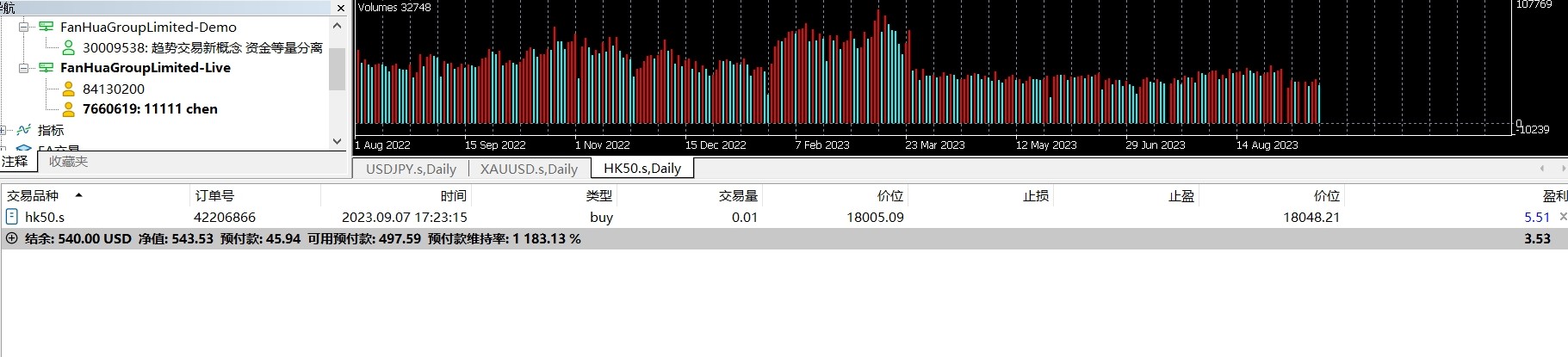
Task: Sort orders by 订单号 column header
Action: coord(214,196)
